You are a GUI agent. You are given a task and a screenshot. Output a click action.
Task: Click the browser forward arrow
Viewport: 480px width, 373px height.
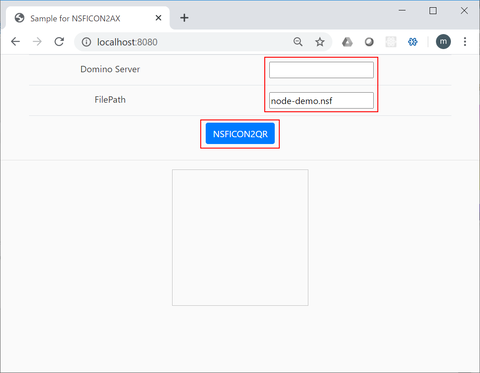[x=37, y=42]
